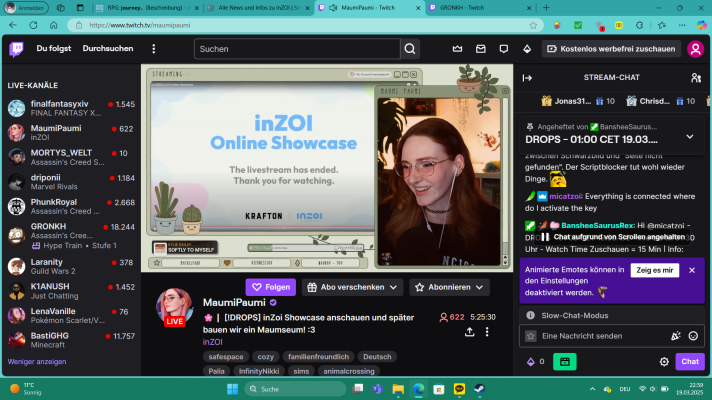The height and width of the screenshot is (400, 712).
Task: Open Microsoft Store taskbar icon
Action: pos(439,389)
